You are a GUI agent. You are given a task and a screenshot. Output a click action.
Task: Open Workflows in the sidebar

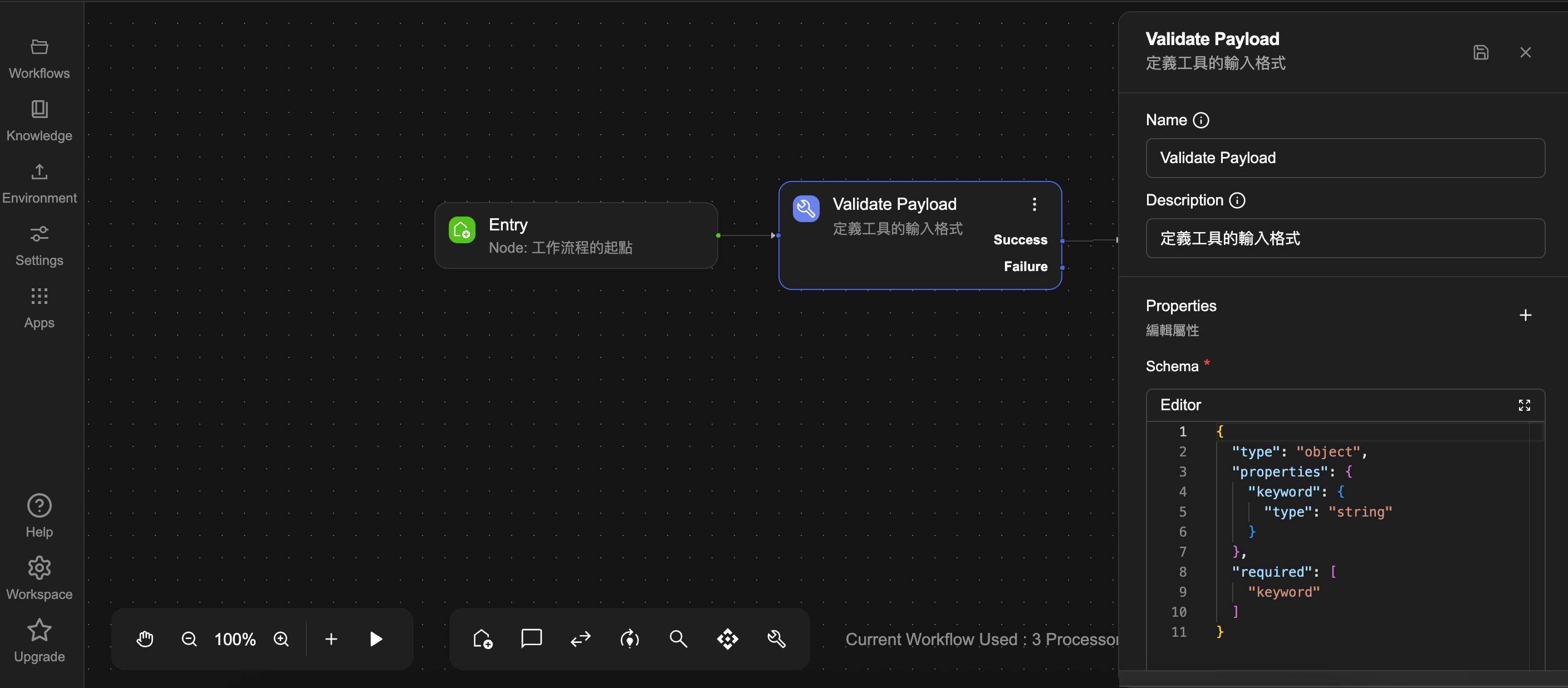tap(40, 59)
